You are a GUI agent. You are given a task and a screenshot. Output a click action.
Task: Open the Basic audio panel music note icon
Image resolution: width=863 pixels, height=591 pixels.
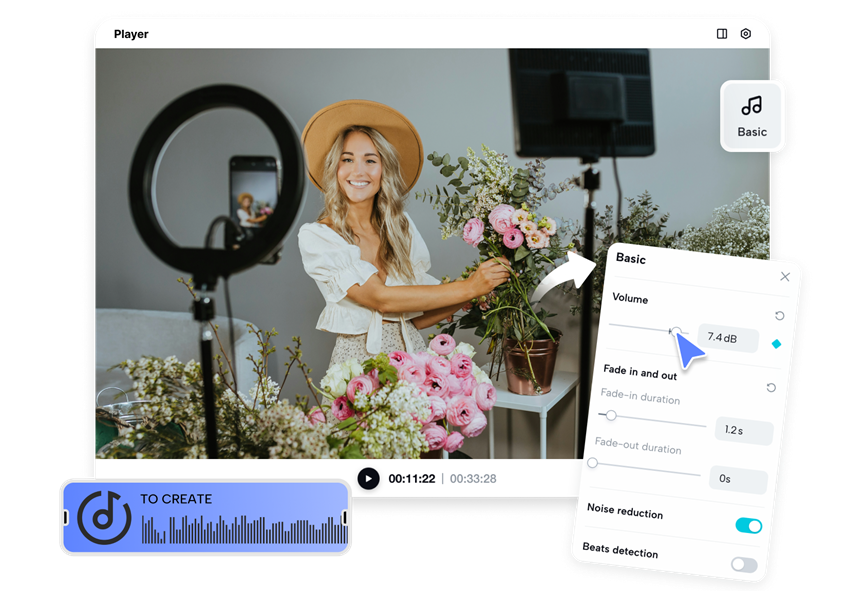[x=752, y=104]
